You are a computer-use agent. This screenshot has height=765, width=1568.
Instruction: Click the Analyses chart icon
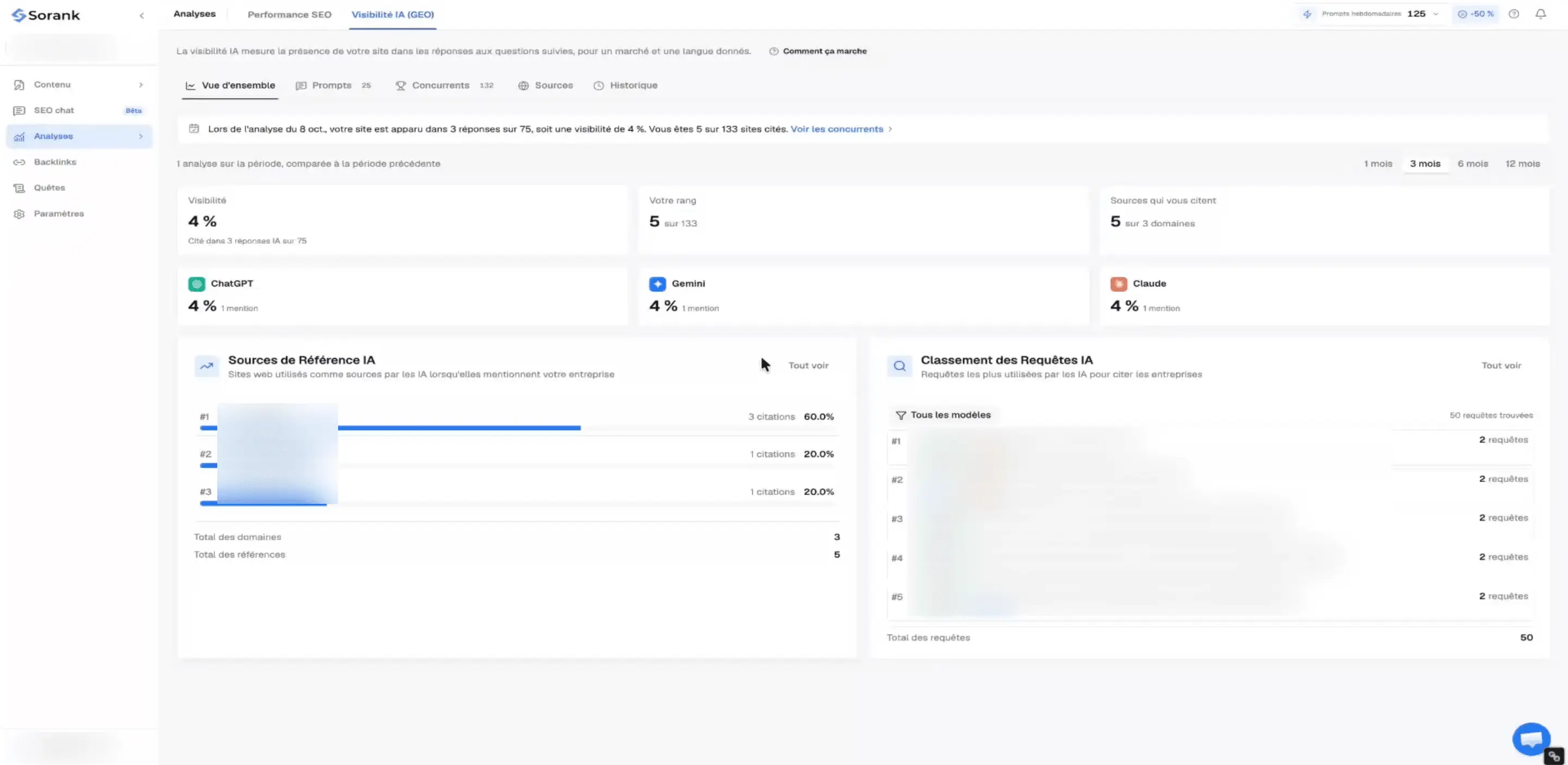(x=20, y=136)
